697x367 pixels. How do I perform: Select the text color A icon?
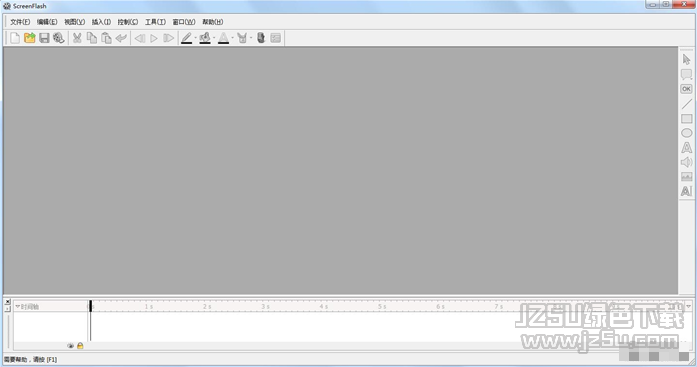(x=223, y=38)
